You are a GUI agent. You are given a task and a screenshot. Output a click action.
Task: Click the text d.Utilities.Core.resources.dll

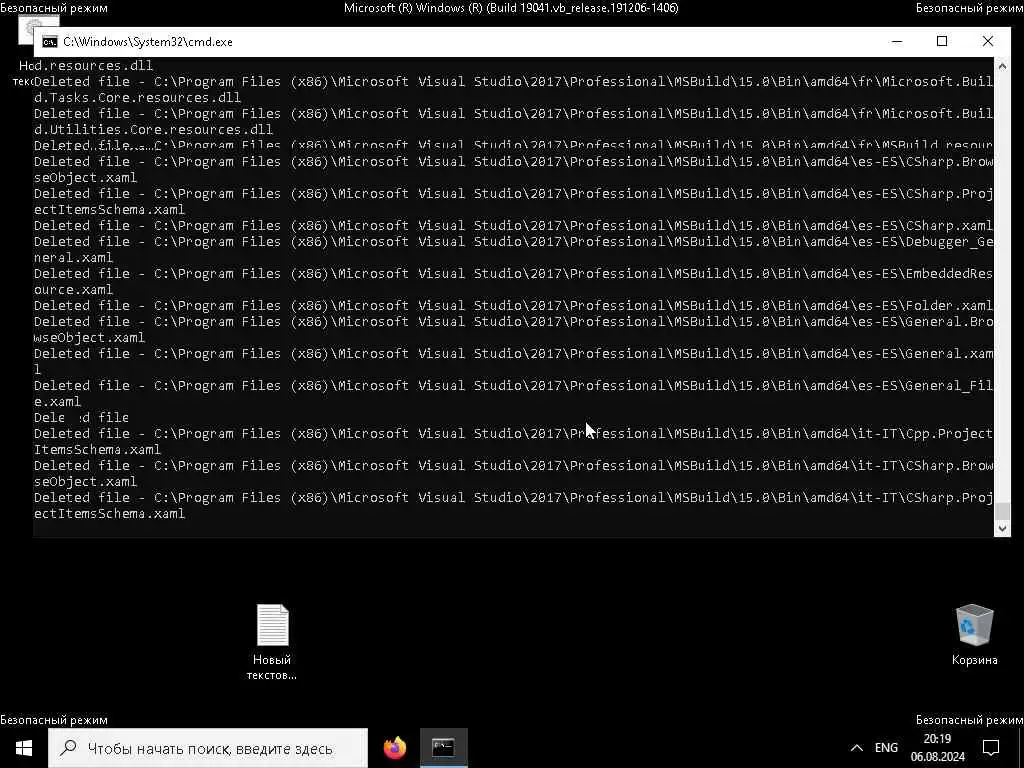153,129
